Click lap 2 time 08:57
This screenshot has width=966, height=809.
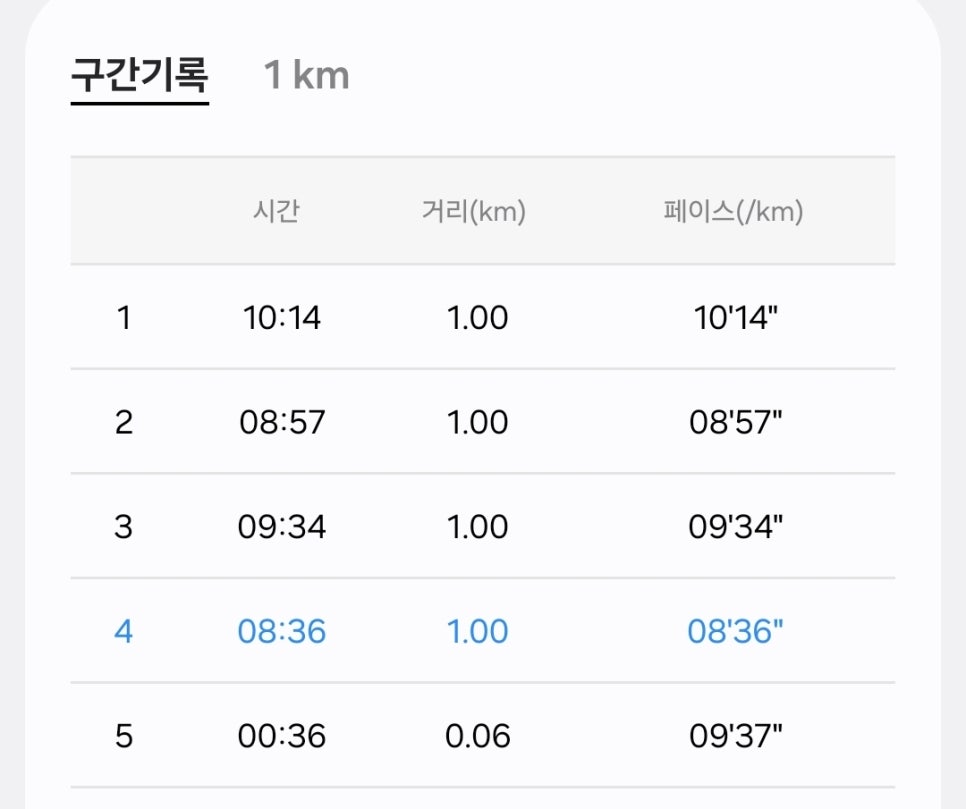coord(282,423)
